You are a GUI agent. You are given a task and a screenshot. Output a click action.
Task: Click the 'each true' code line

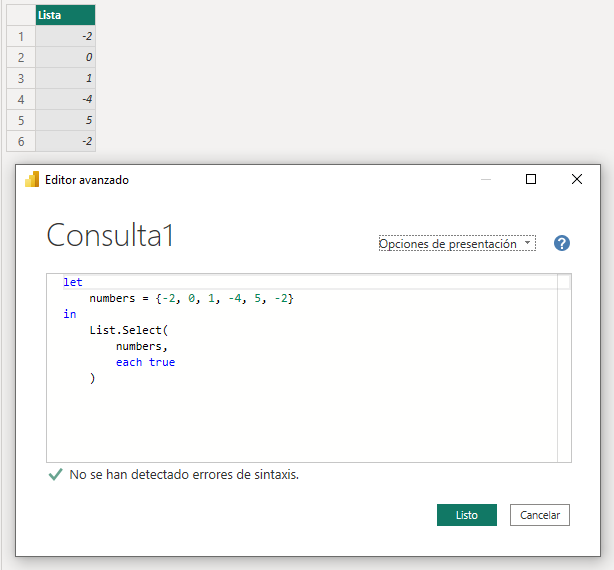[x=145, y=362]
